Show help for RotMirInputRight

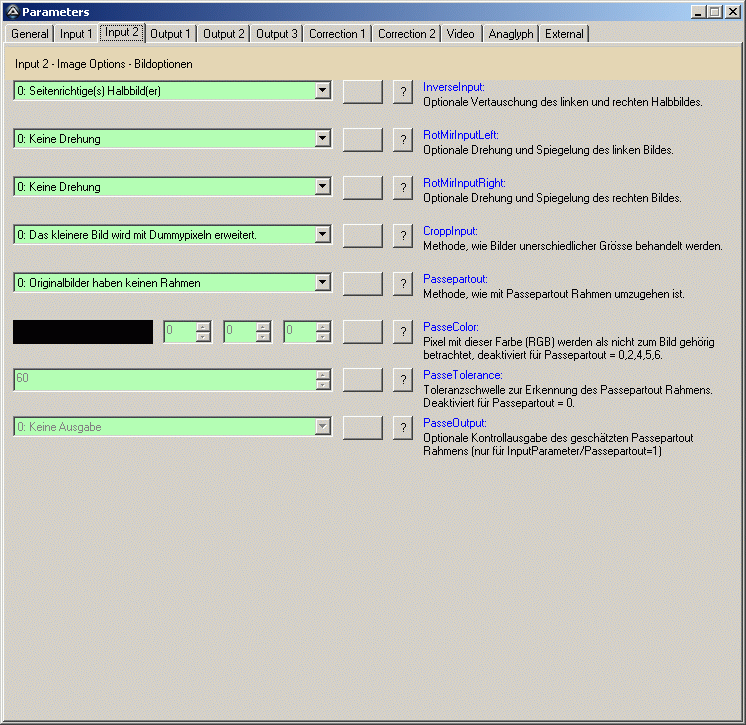coord(402,188)
